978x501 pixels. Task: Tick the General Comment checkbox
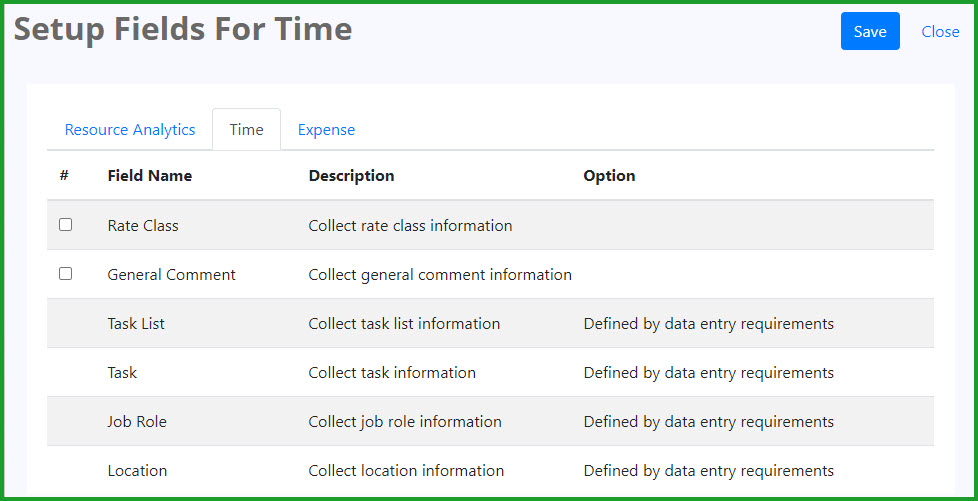(x=65, y=273)
